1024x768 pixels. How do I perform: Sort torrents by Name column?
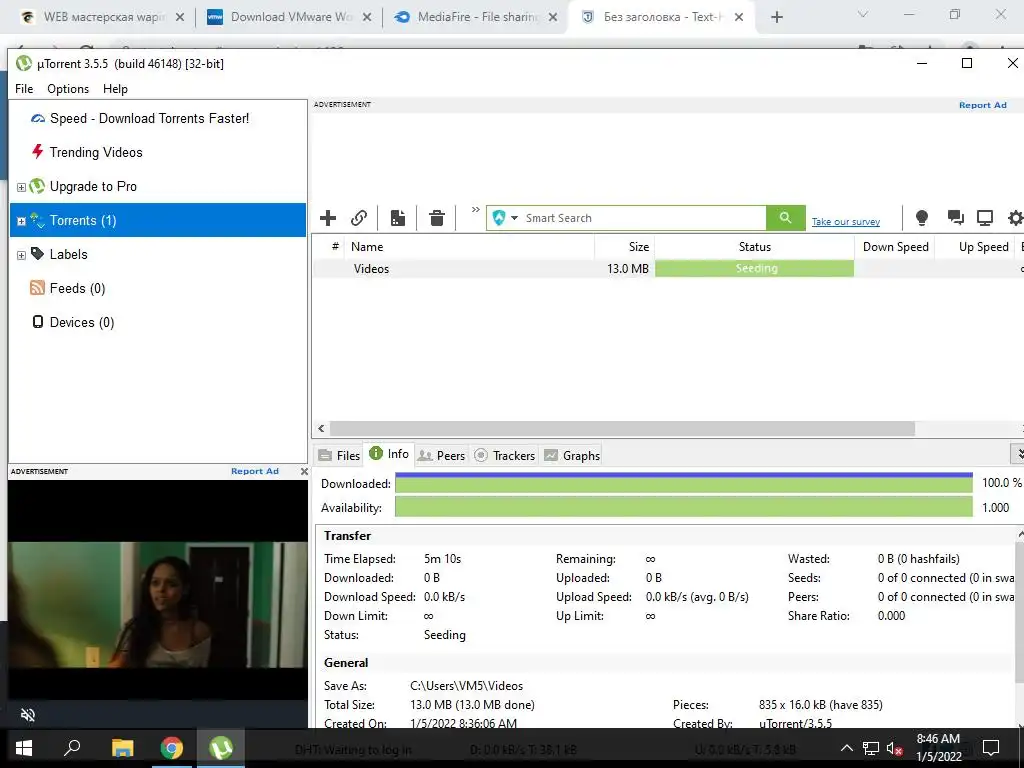coord(470,247)
